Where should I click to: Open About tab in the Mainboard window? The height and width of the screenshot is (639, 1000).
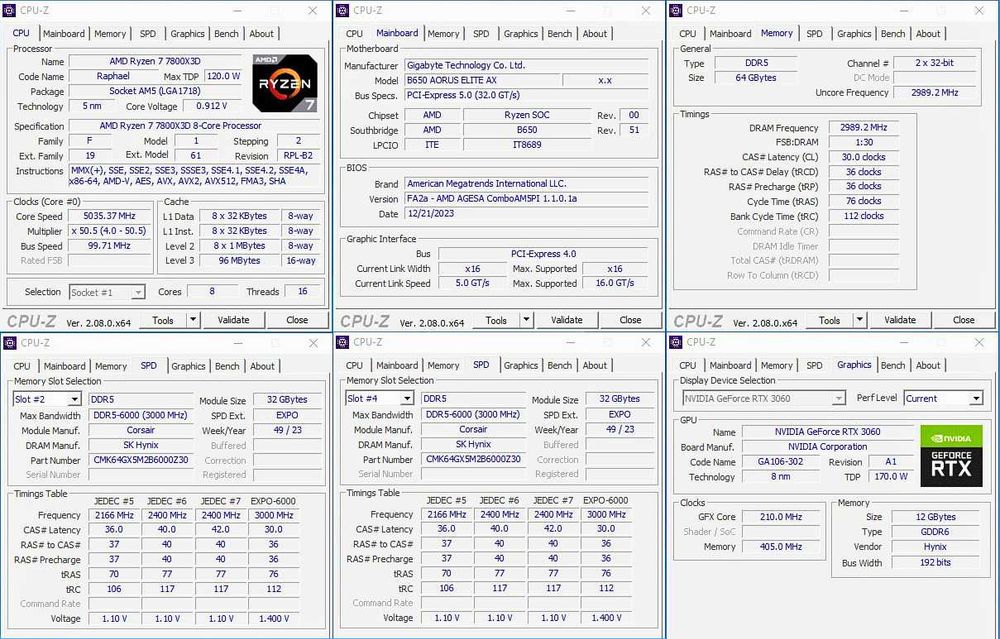click(x=594, y=34)
